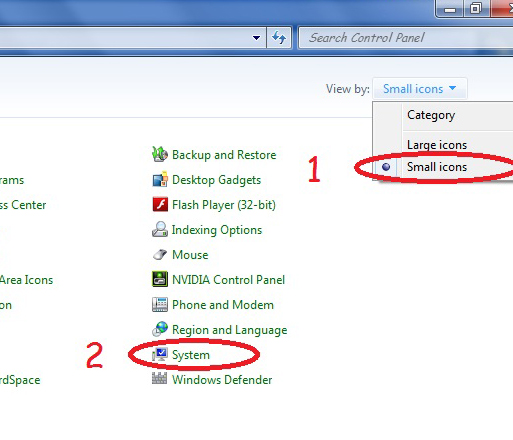The height and width of the screenshot is (440, 513).
Task: Open the View by Small icons dropdown
Action: [420, 89]
